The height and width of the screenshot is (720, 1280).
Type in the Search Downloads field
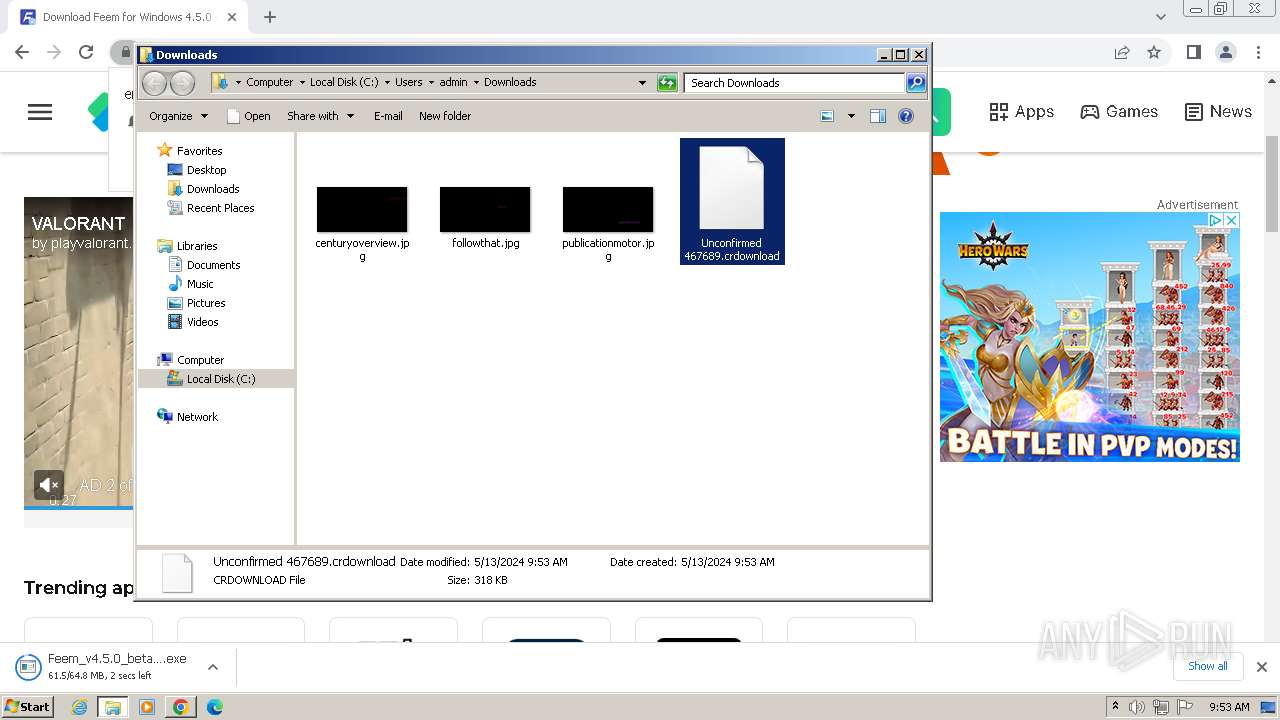tap(794, 83)
